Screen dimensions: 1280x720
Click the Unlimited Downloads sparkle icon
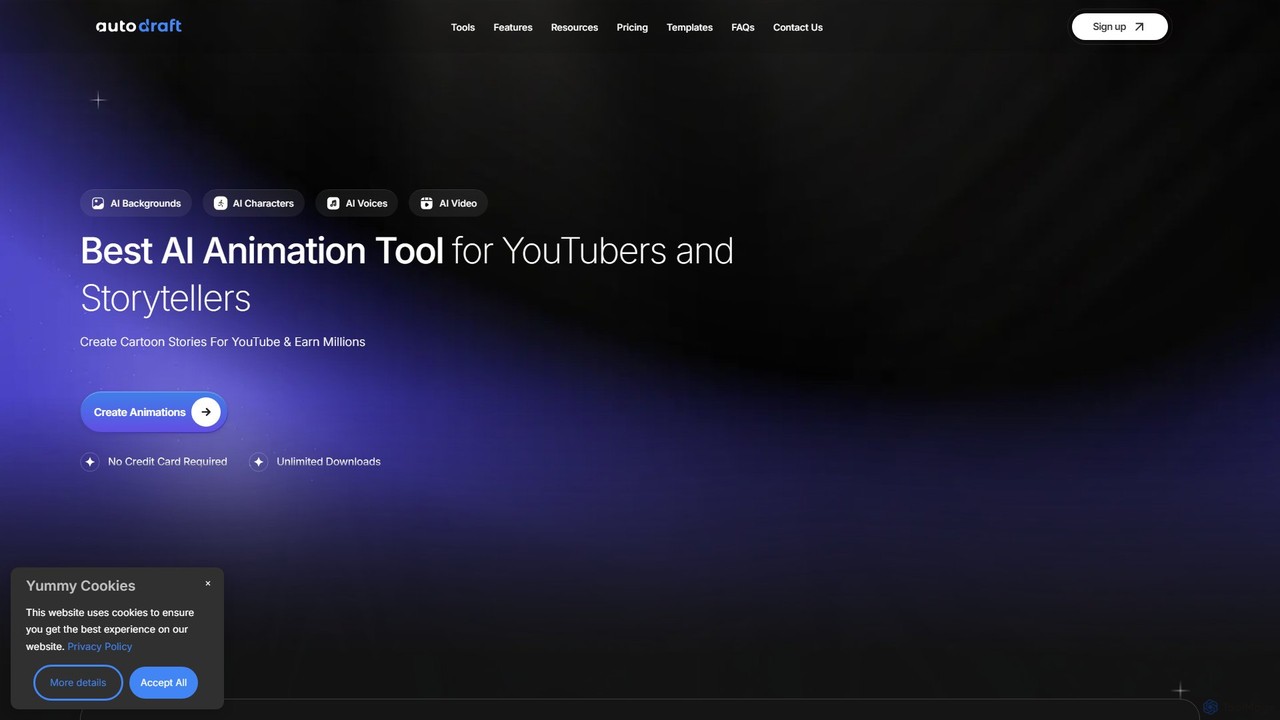(259, 462)
